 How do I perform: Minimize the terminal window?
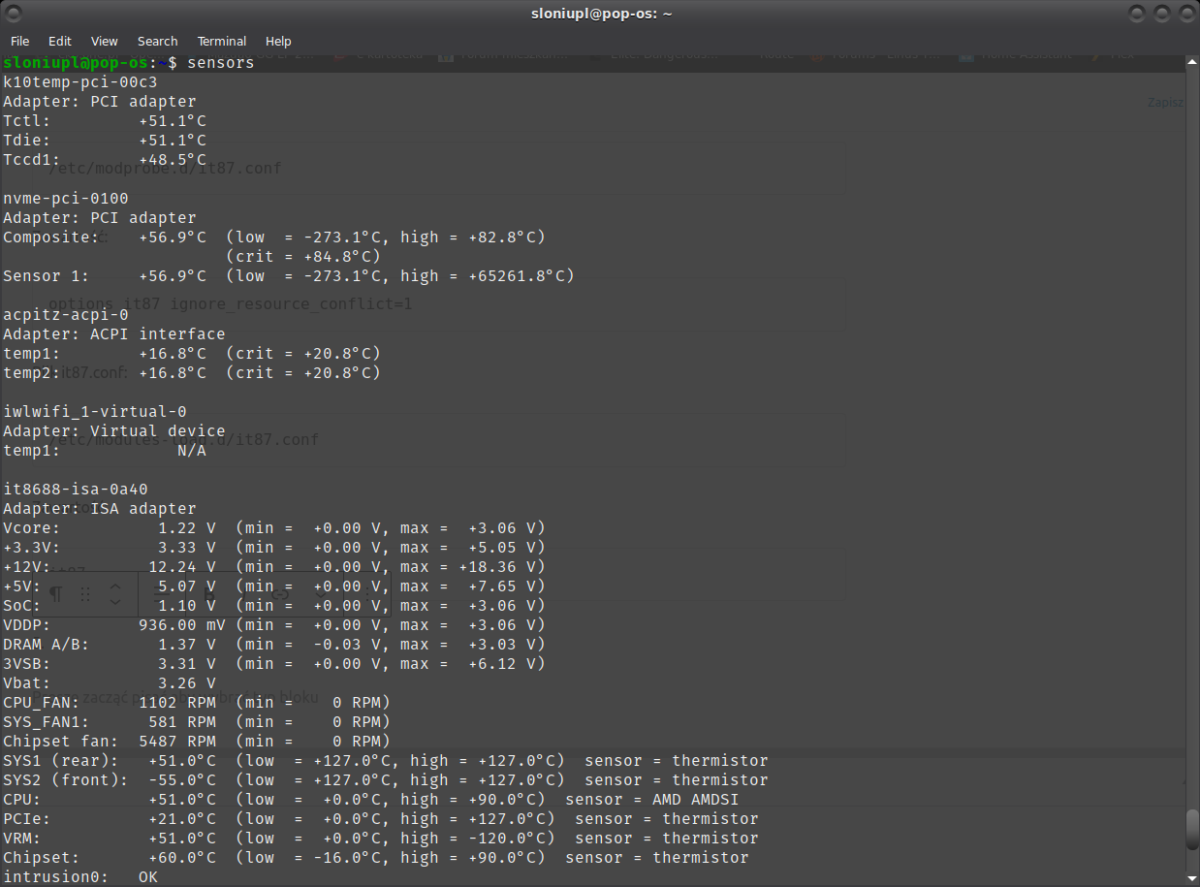tap(1138, 13)
